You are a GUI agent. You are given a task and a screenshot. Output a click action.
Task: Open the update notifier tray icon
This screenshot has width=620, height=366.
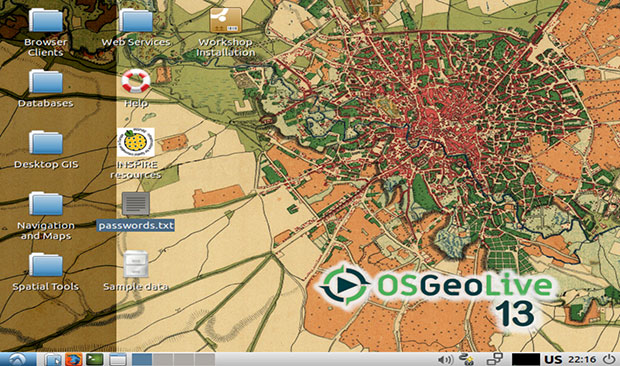[x=467, y=359]
